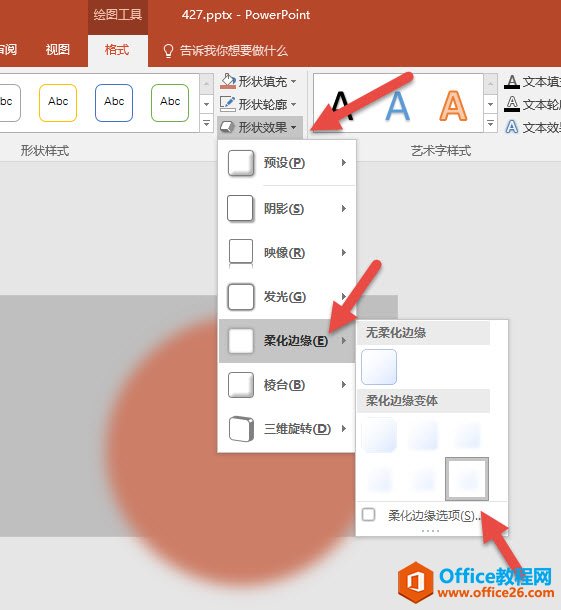Image resolution: width=561 pixels, height=610 pixels.
Task: Expand the 柔化边缘(E) submenu arrow
Action: (x=344, y=341)
